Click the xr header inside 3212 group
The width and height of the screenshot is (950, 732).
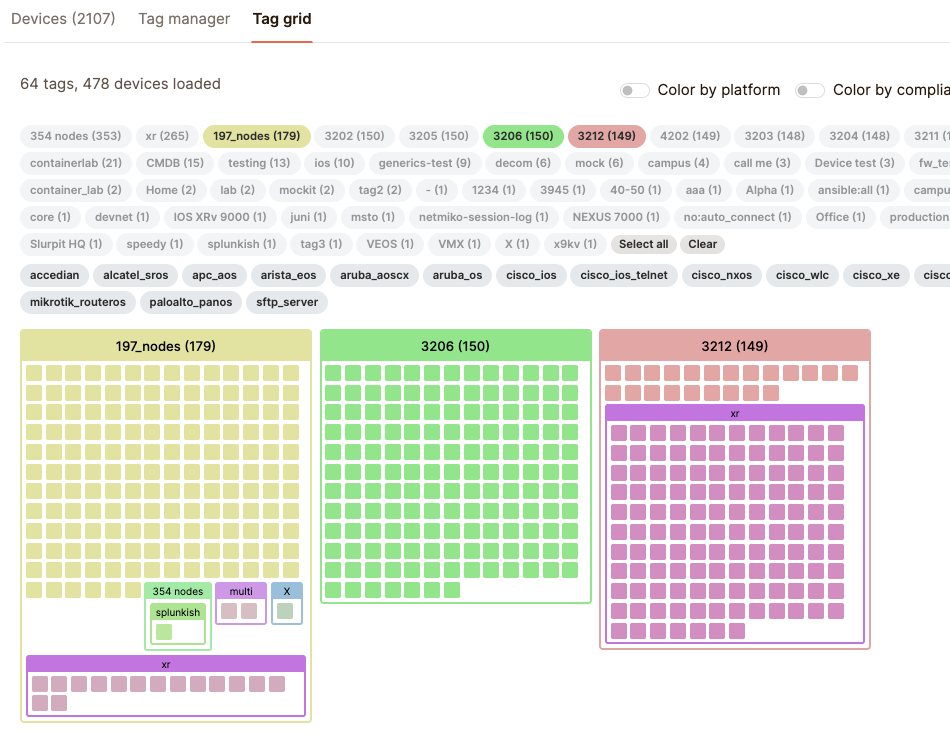click(x=734, y=413)
